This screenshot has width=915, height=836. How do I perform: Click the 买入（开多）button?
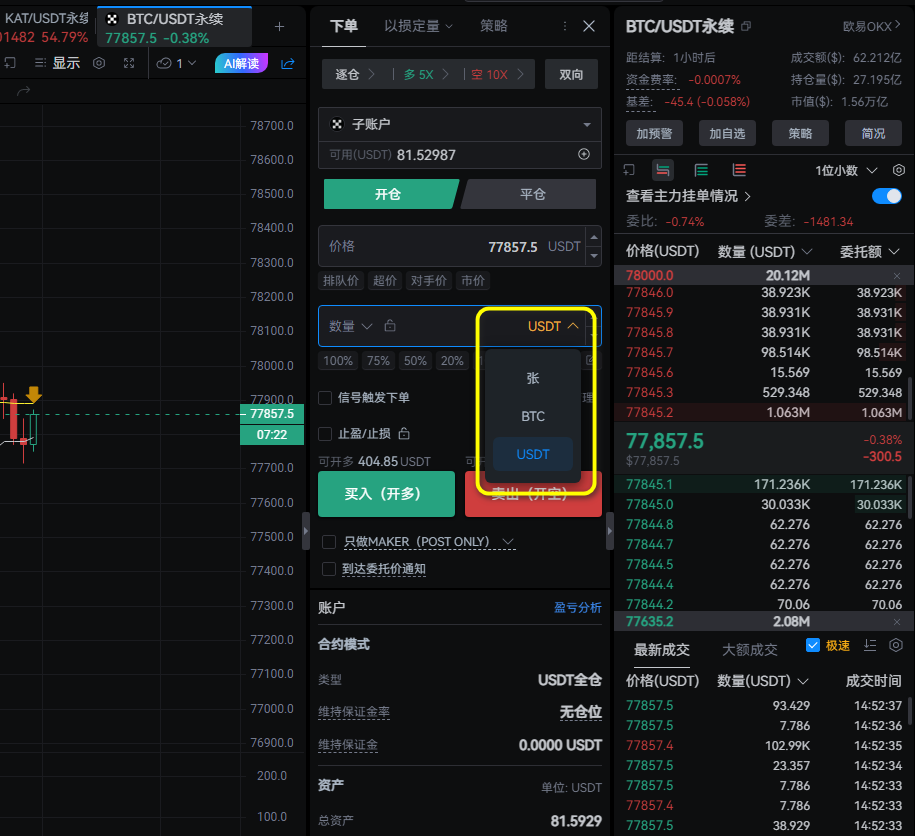387,494
